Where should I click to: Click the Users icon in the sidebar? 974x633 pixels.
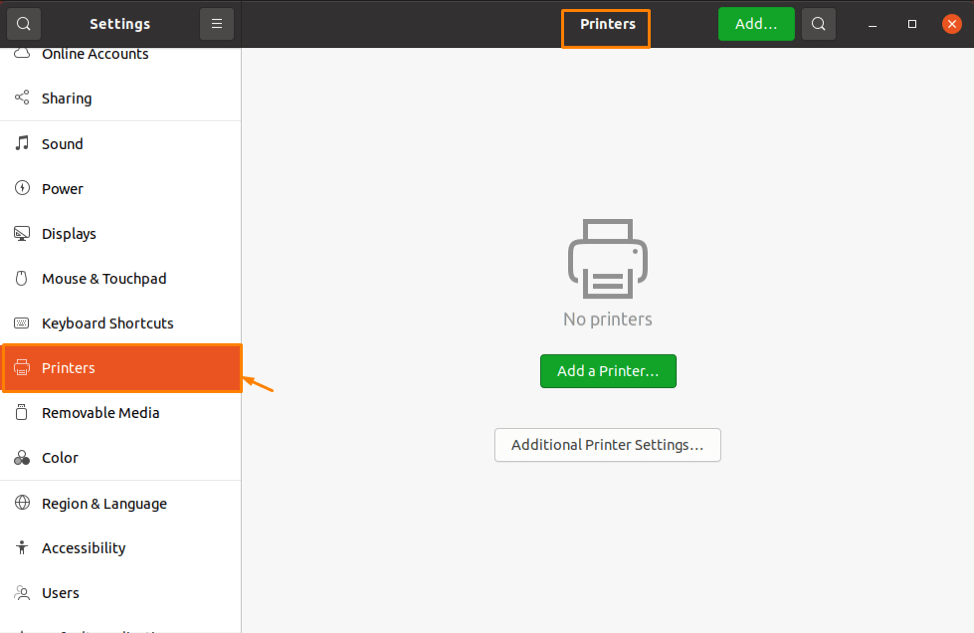[x=21, y=592]
